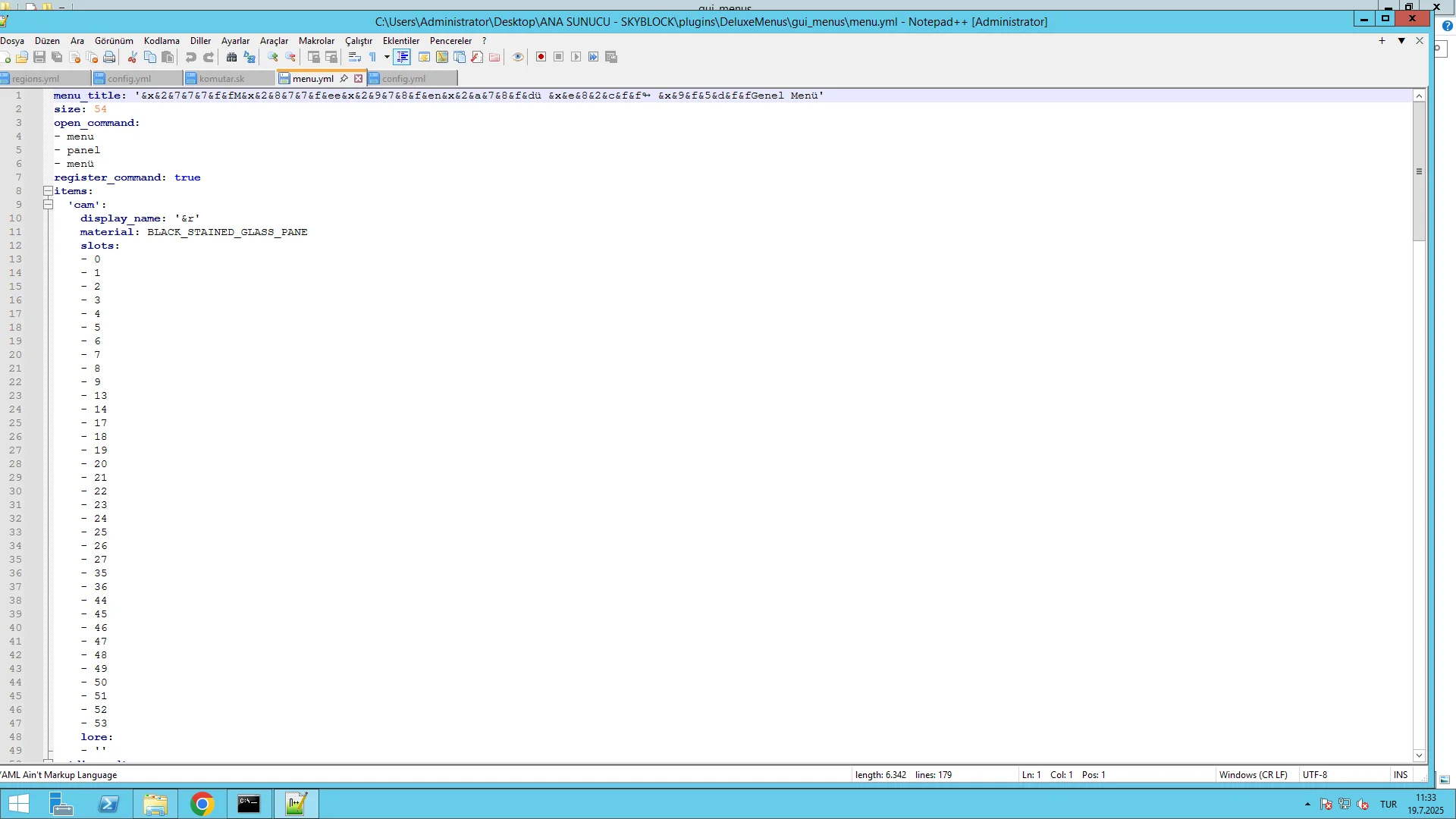The height and width of the screenshot is (819, 1456).
Task: Collapse the 'items:' fold marker
Action: click(48, 191)
